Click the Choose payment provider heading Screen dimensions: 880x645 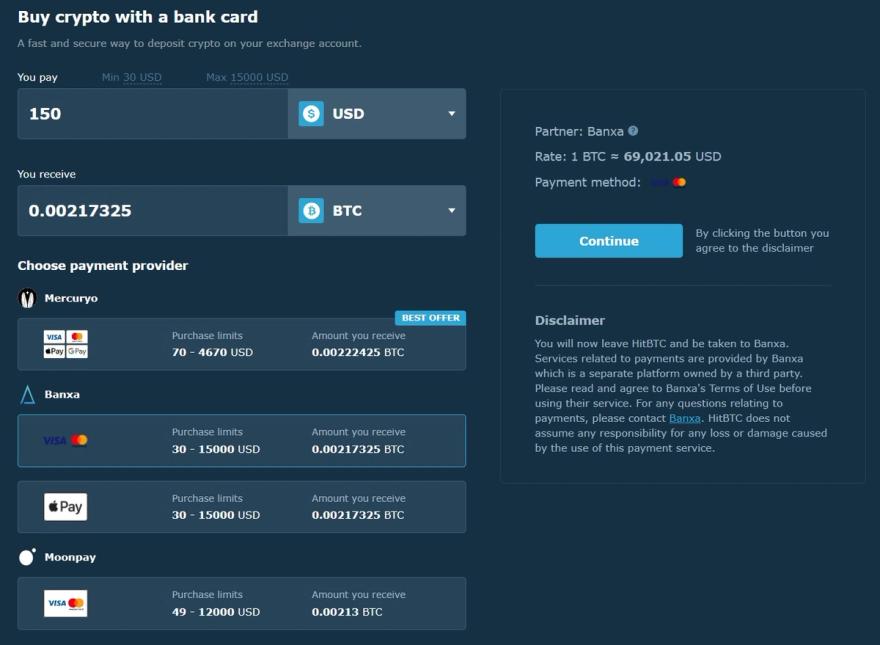point(103,266)
